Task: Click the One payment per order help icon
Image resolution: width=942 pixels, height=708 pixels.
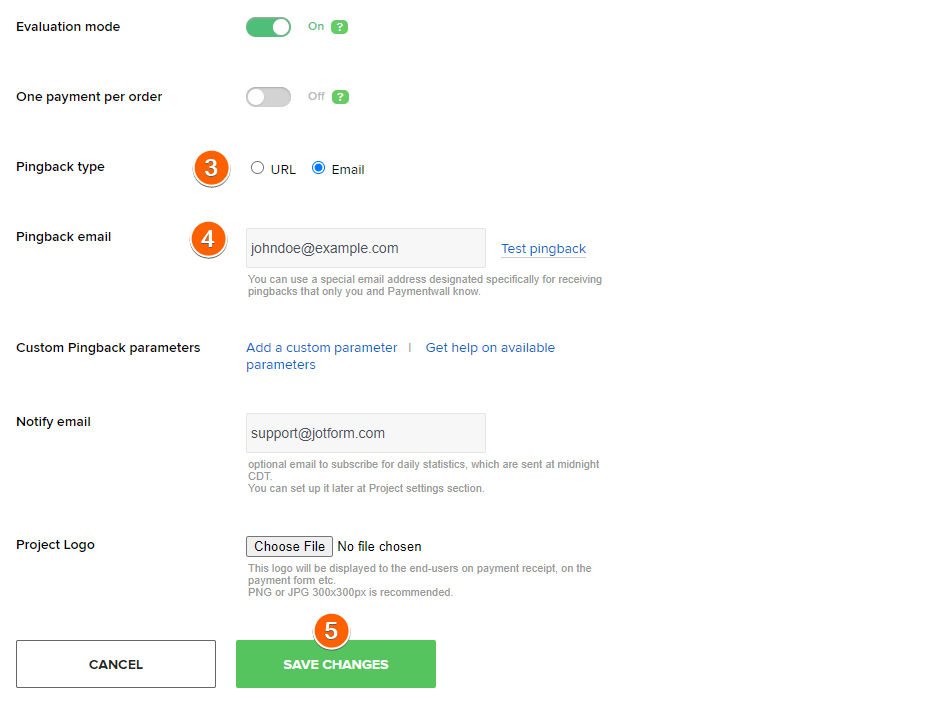Action: (340, 97)
